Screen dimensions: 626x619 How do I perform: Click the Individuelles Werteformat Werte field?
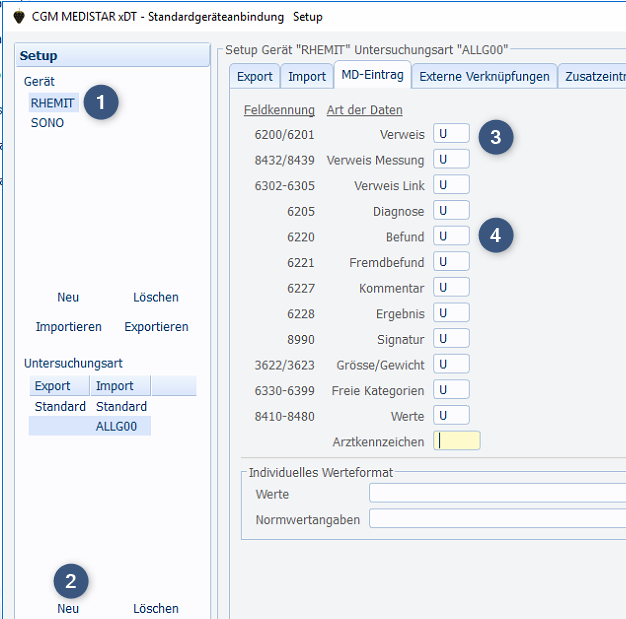tap(496, 494)
